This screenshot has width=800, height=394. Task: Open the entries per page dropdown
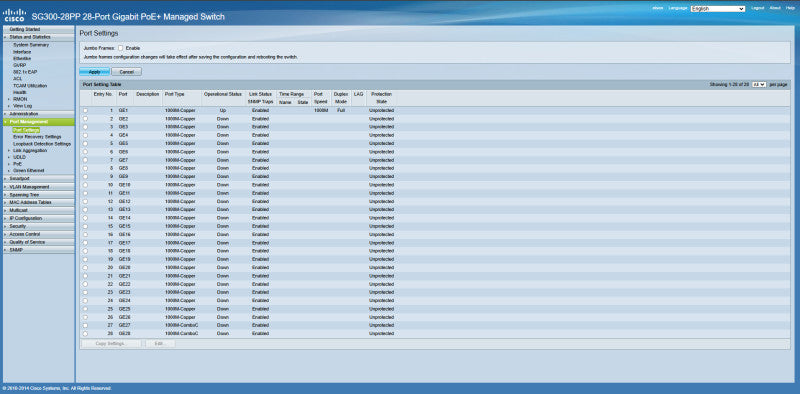pos(759,84)
